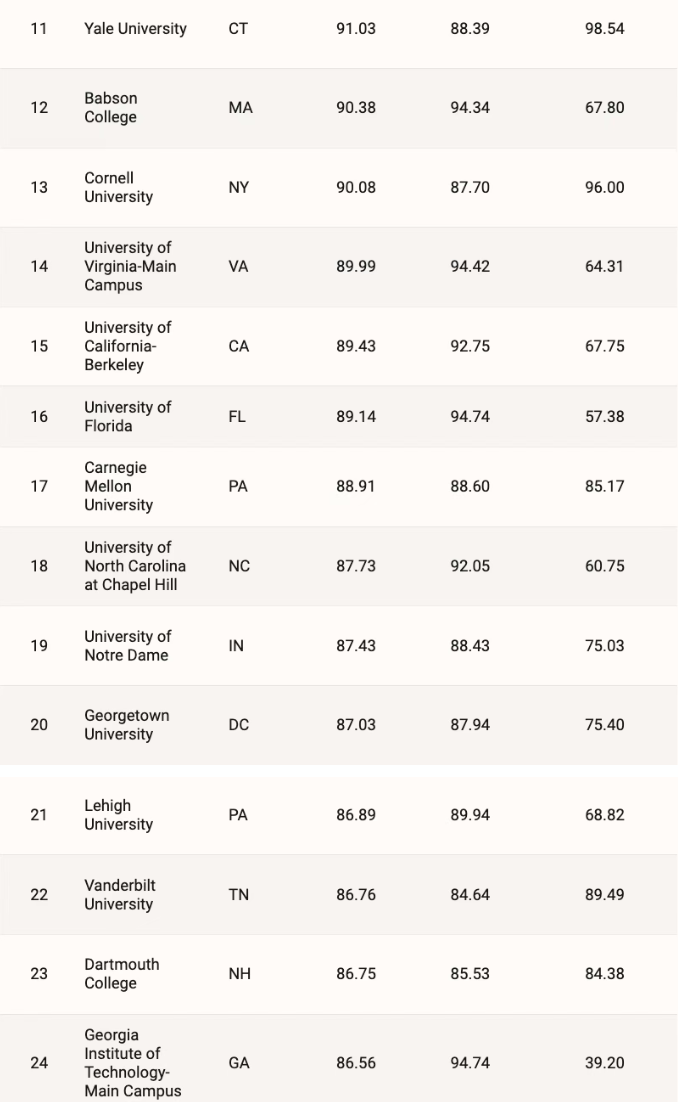Click the DC state cell for Georgetown
The height and width of the screenshot is (1102, 678).
tap(239, 725)
